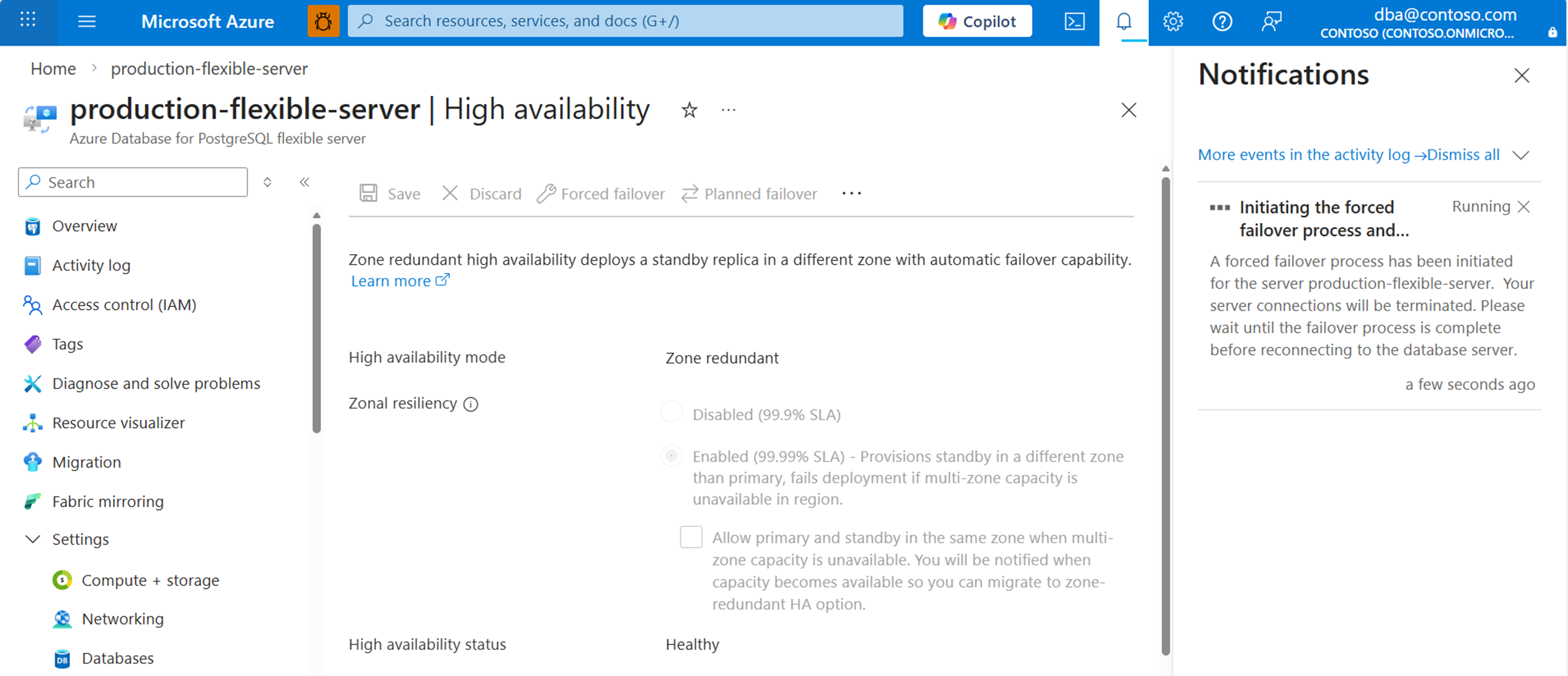1568x676 pixels.
Task: Collapse the Settings section in sidebar
Action: pos(33,539)
